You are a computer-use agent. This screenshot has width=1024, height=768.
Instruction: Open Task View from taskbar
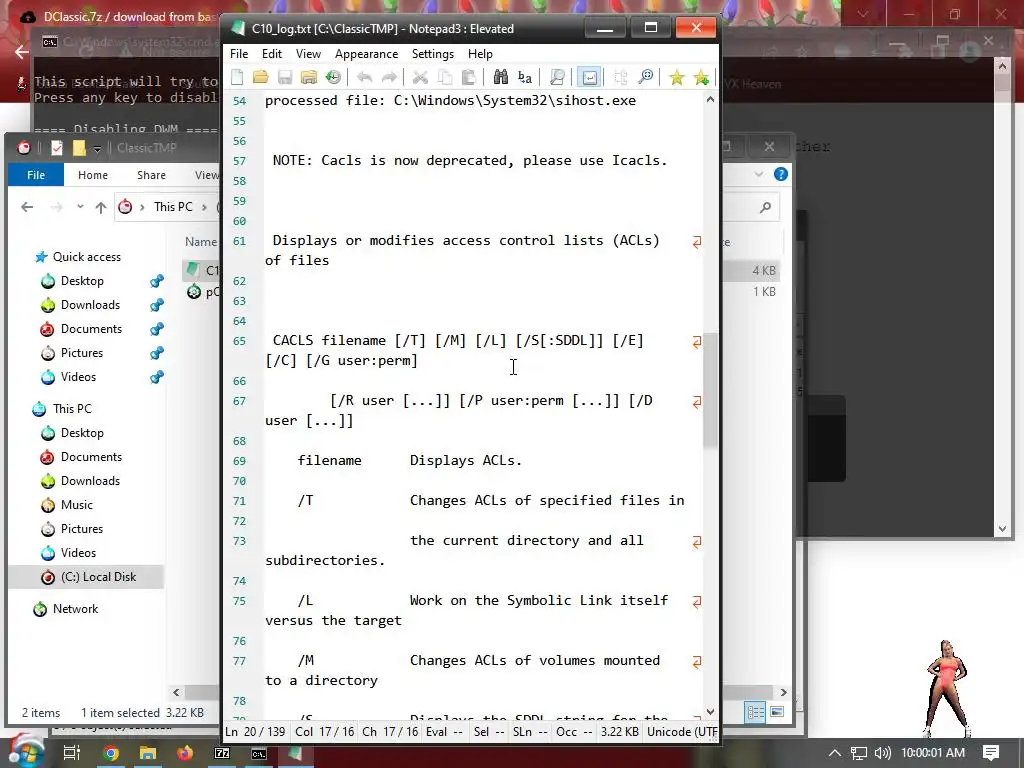point(72,753)
